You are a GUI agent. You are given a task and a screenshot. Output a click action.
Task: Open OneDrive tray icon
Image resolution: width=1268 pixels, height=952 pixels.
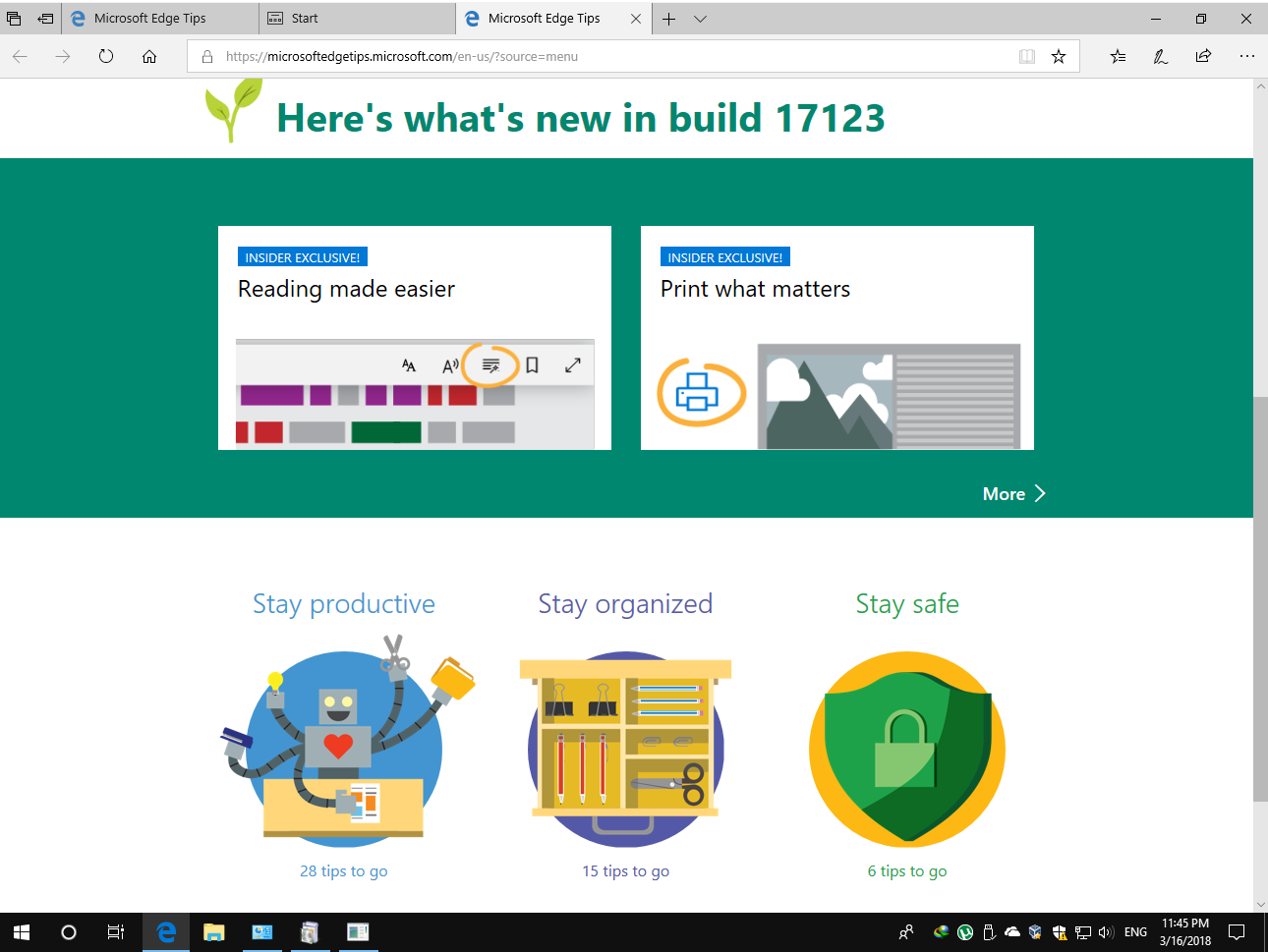click(1012, 932)
